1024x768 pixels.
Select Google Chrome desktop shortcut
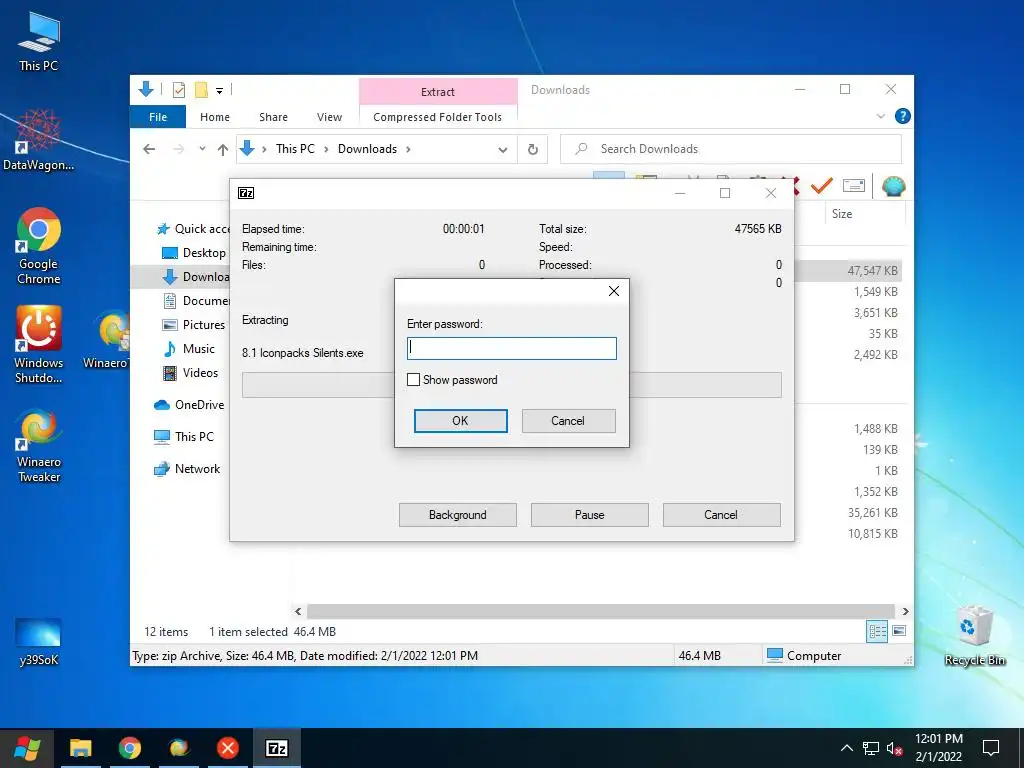(39, 247)
